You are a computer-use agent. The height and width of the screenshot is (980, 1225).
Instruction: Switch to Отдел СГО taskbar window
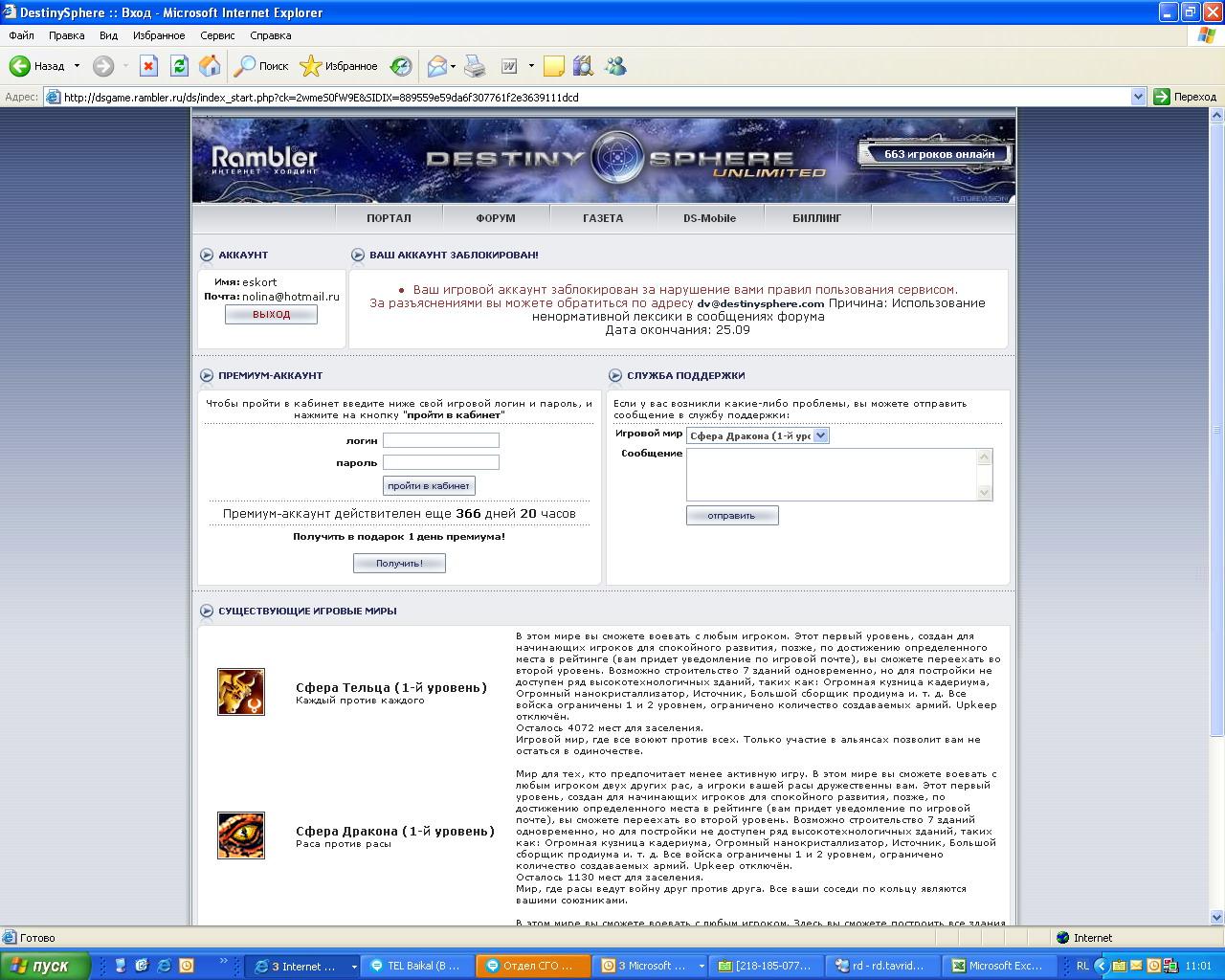coord(535,966)
